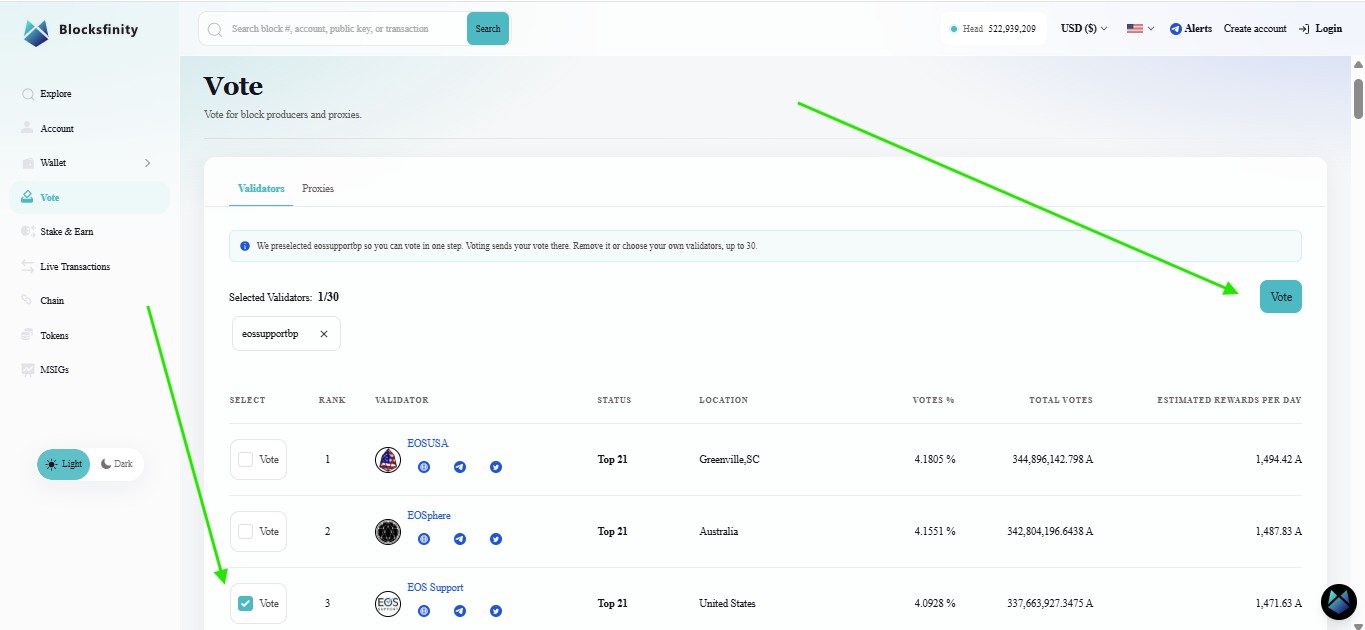Image resolution: width=1365 pixels, height=630 pixels.
Task: Click the page vertical scrollbar
Action: 1358,99
